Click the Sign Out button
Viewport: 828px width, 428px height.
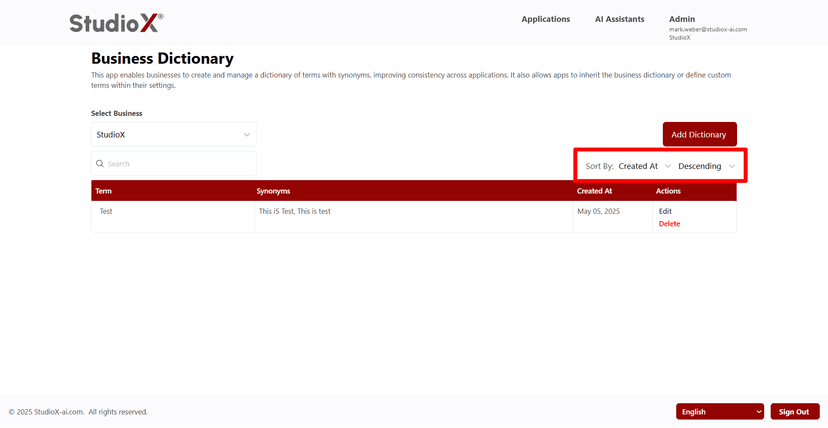point(794,412)
